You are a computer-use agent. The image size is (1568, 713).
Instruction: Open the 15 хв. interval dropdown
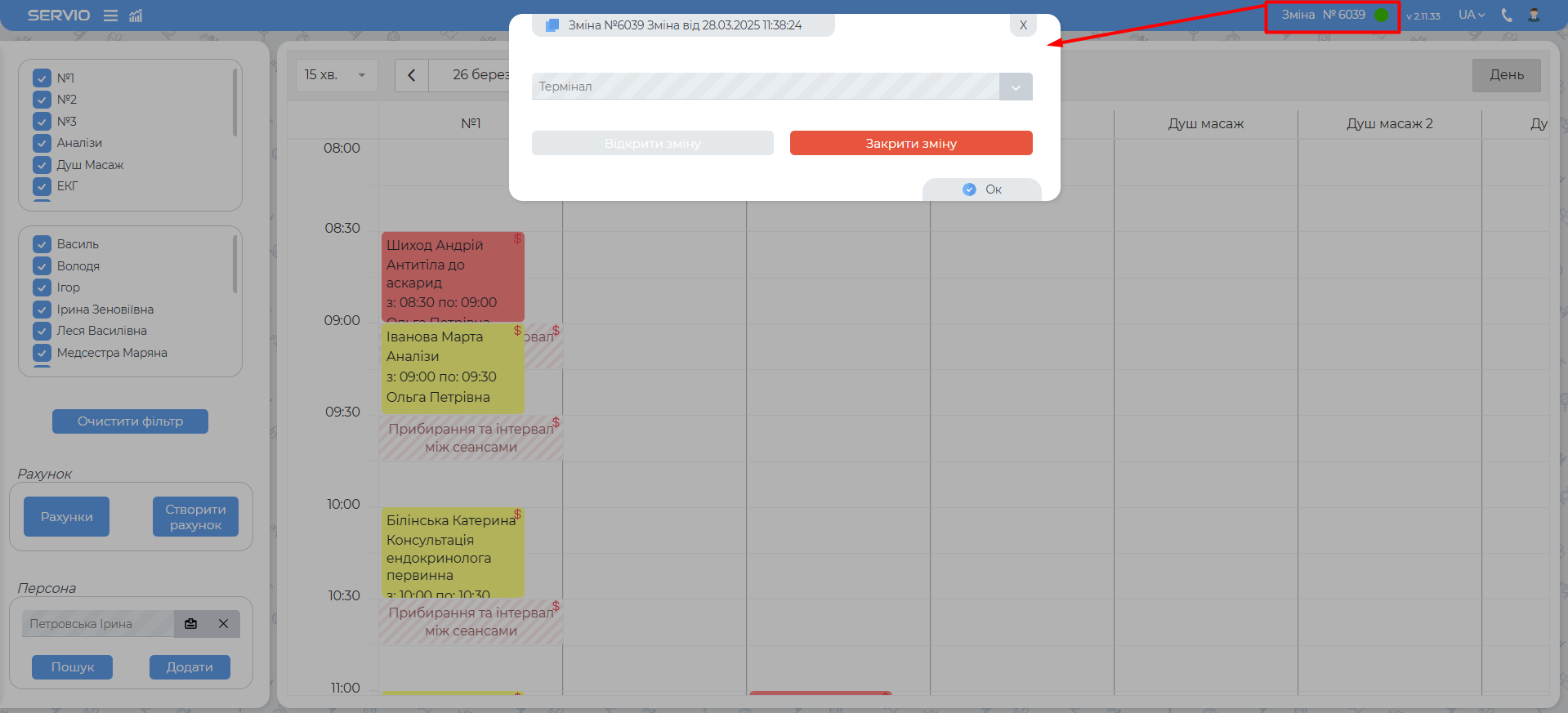tap(336, 75)
